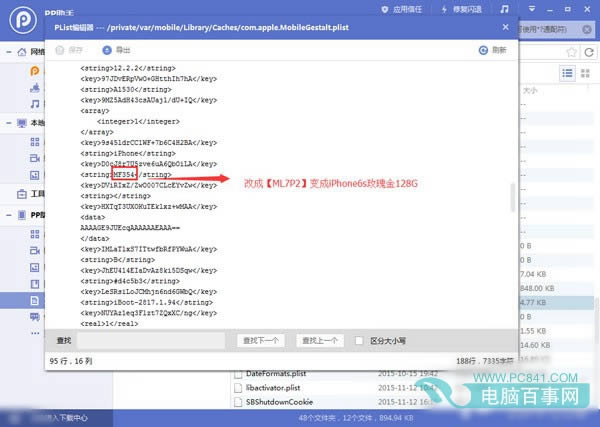Screen dimensions: 600x427
Task: Click the 12.2.2 string line
Action: click(x=128, y=68)
